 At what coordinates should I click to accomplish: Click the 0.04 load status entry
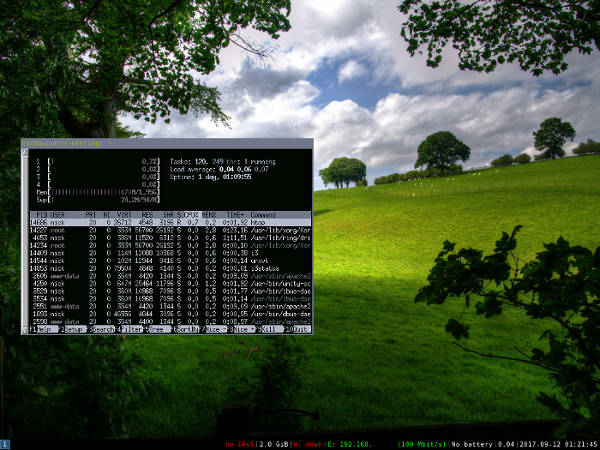coord(507,445)
